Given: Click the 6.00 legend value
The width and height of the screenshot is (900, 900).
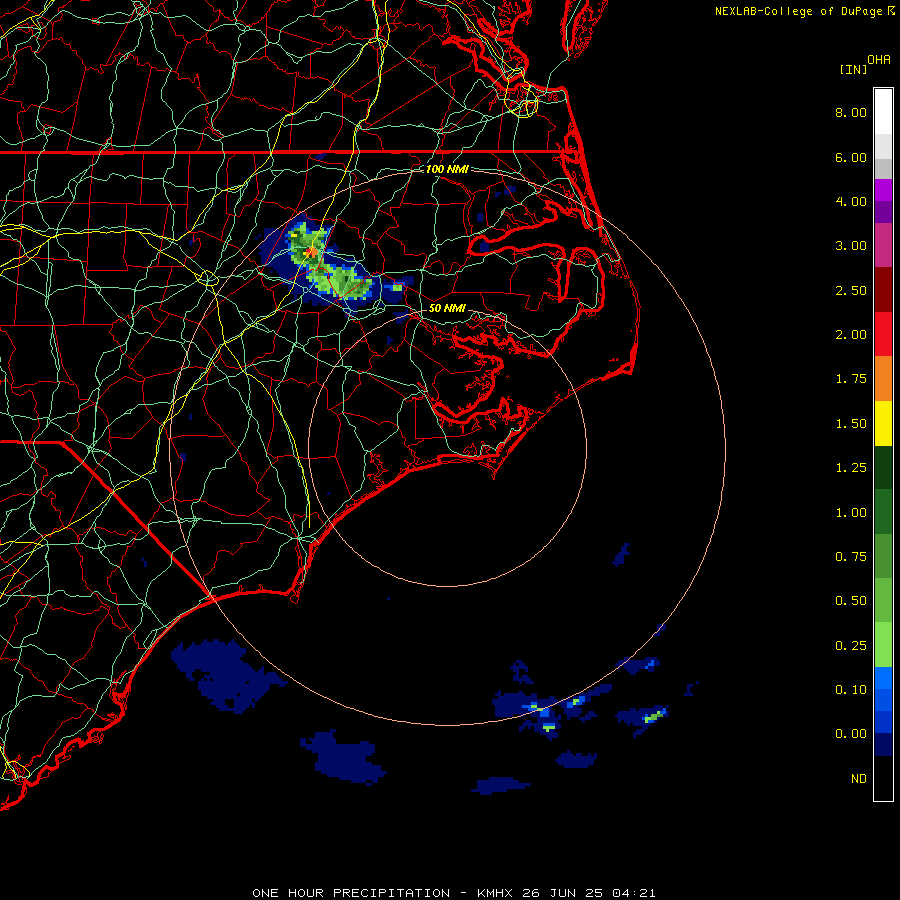Looking at the screenshot, I should (x=851, y=157).
